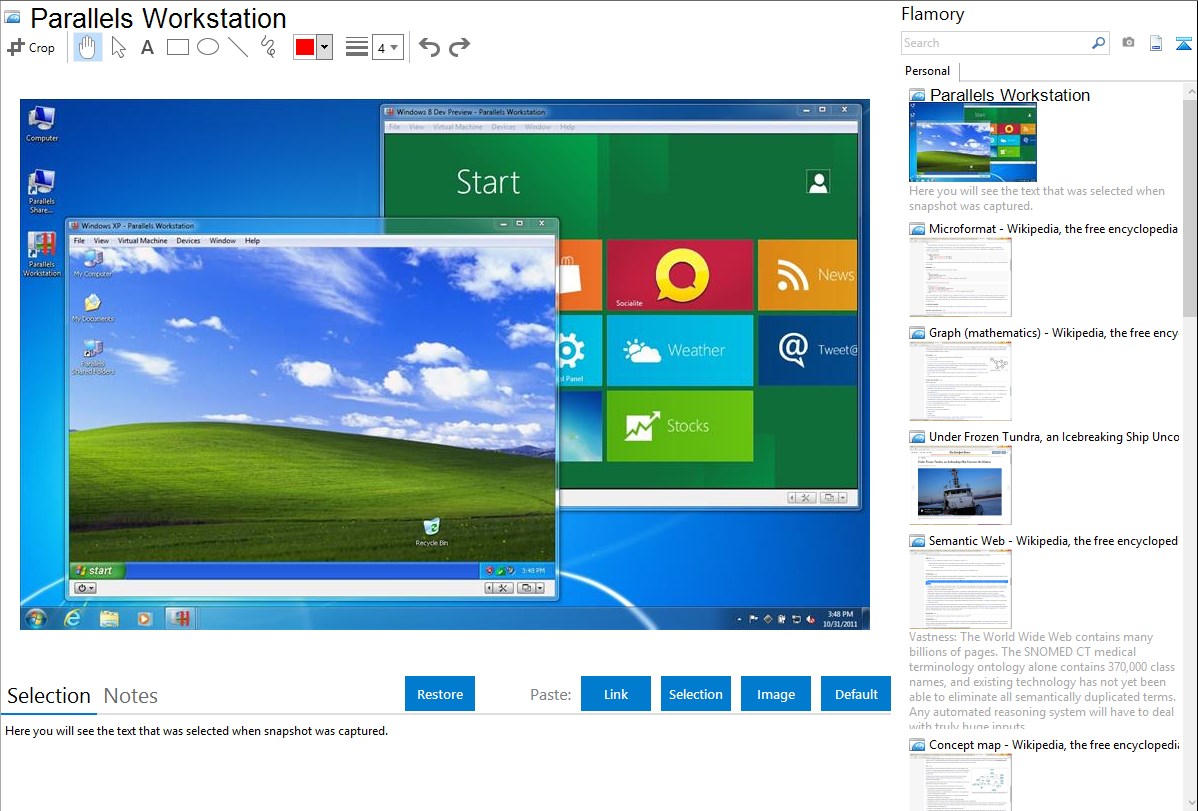Click the Restore button
Viewport: 1198px width, 811px height.
(440, 694)
